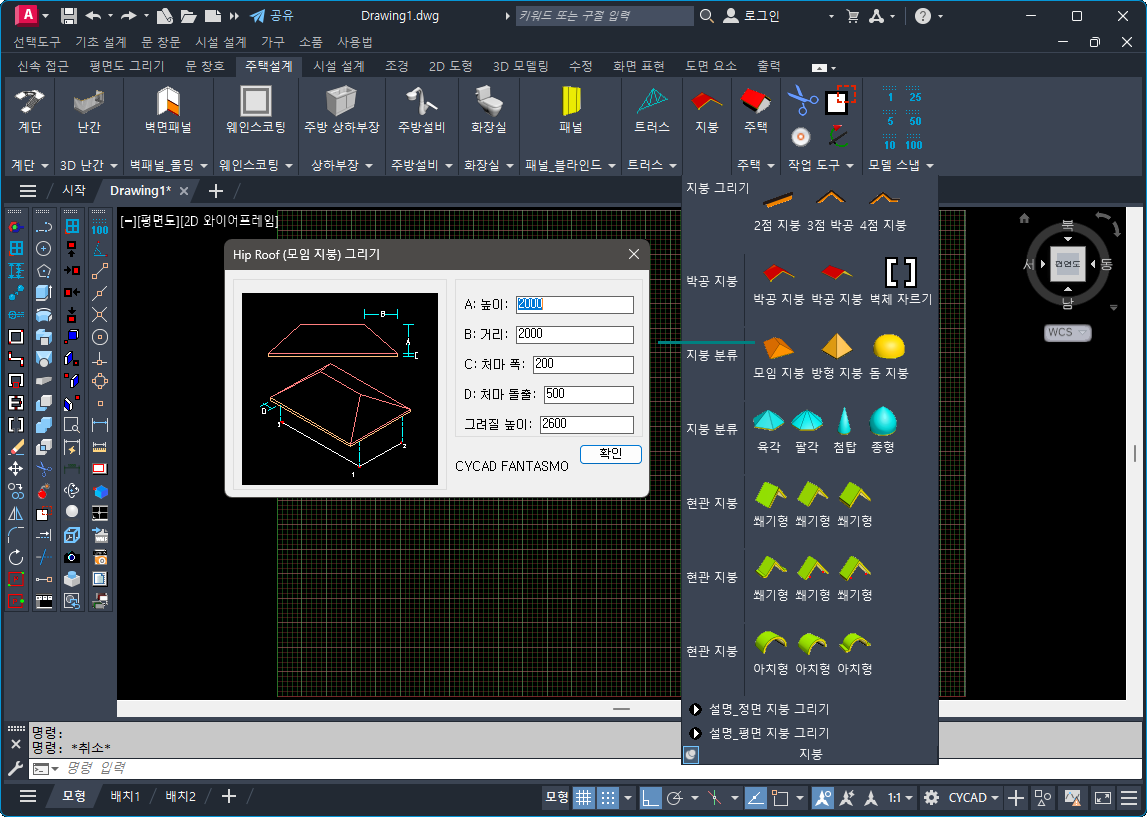Screen dimensions: 1147x817
Task: Select the 웨인스코팅 wainscoting icon
Action: [255, 109]
